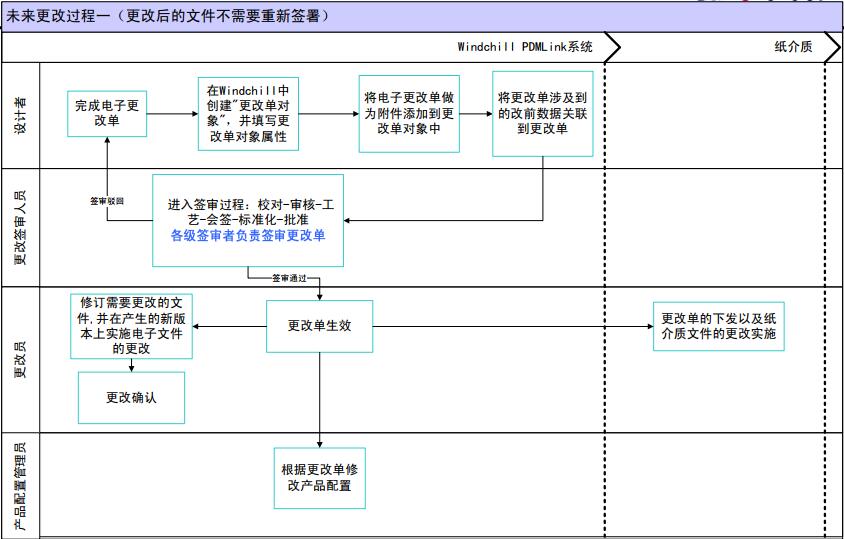This screenshot has width=844, height=539.
Task: Click the 更改单的下发以及纸介质文件 box
Action: point(718,326)
